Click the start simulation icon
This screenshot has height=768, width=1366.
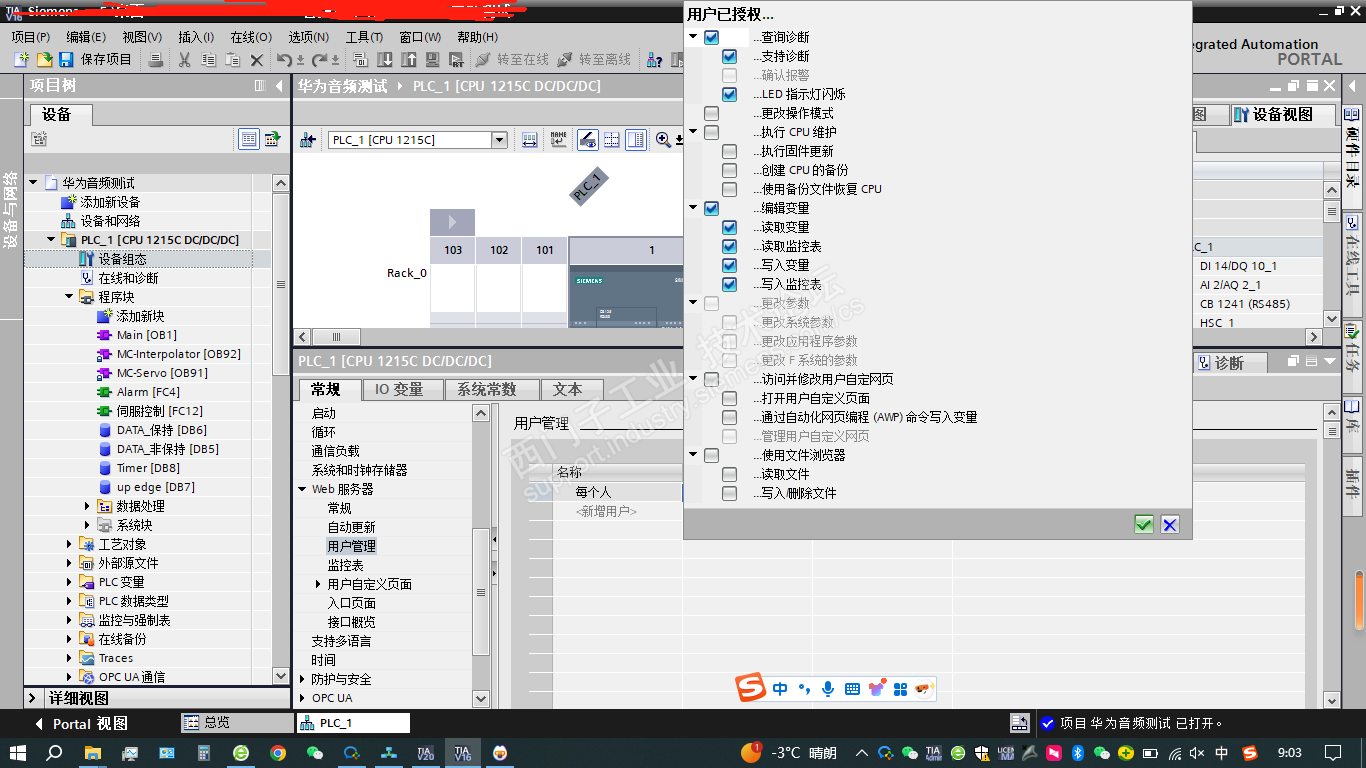tap(433, 60)
